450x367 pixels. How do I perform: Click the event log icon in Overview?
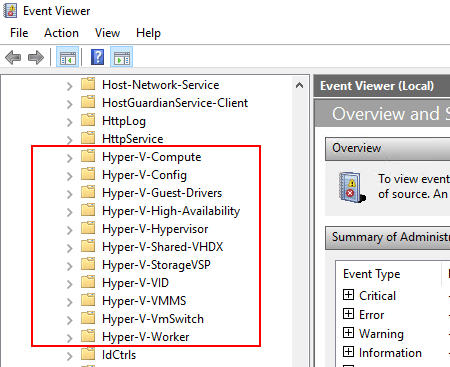(x=352, y=187)
